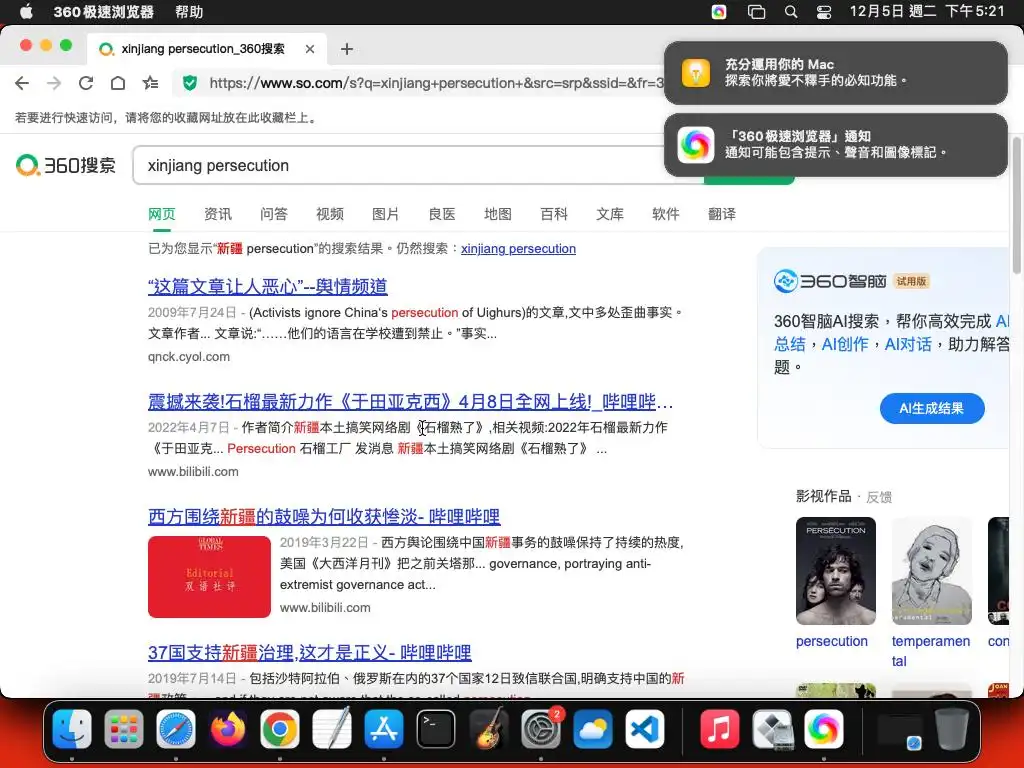Open Visual Studio Code from Dock
Screen dimensions: 1024x768
click(x=645, y=729)
